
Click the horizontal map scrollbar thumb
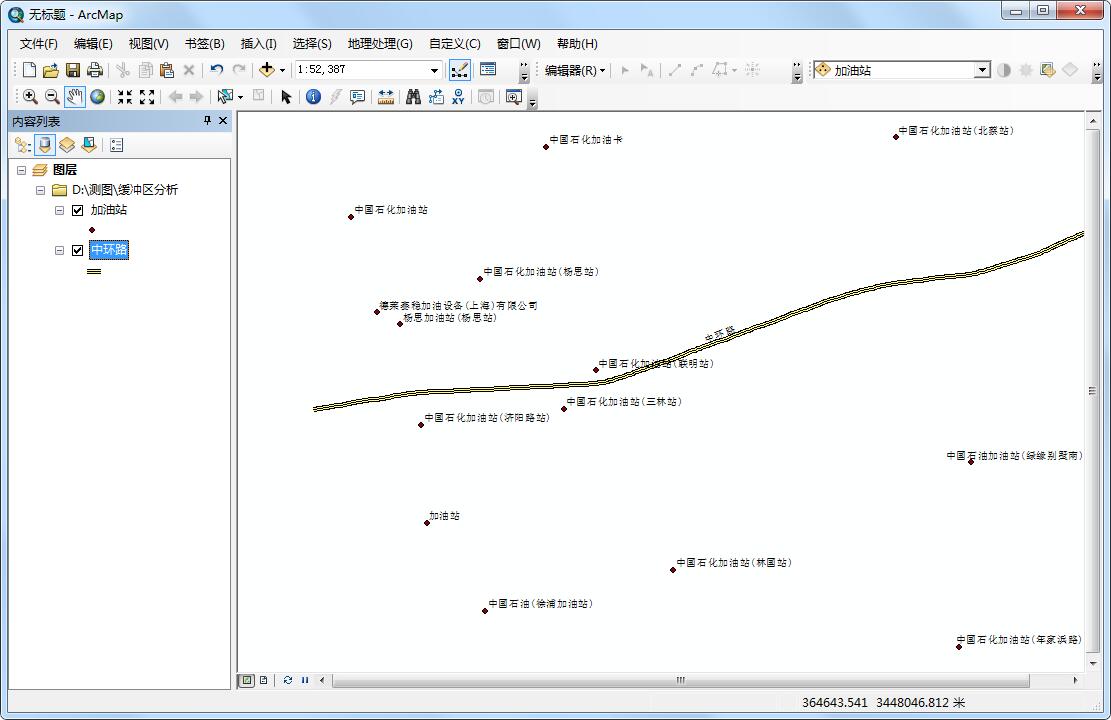coord(680,680)
